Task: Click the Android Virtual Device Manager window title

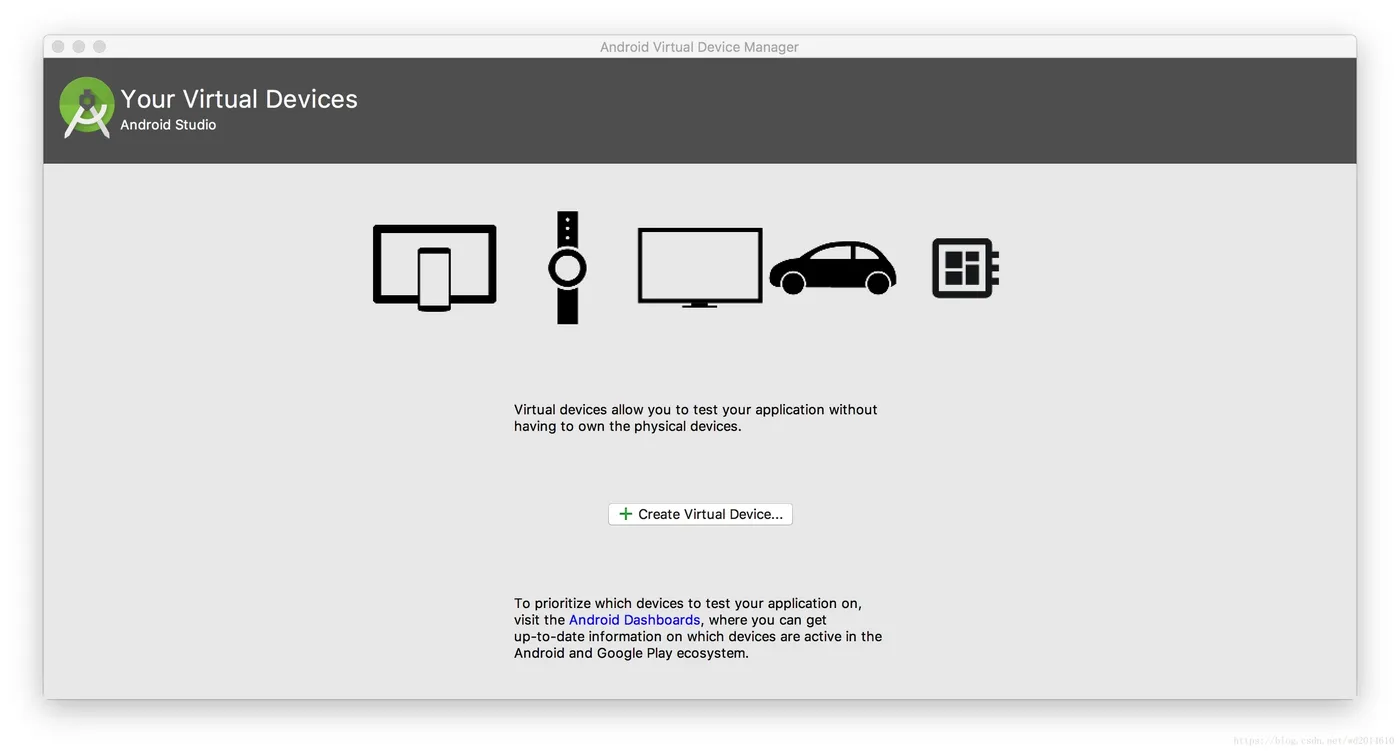Action: pos(699,47)
